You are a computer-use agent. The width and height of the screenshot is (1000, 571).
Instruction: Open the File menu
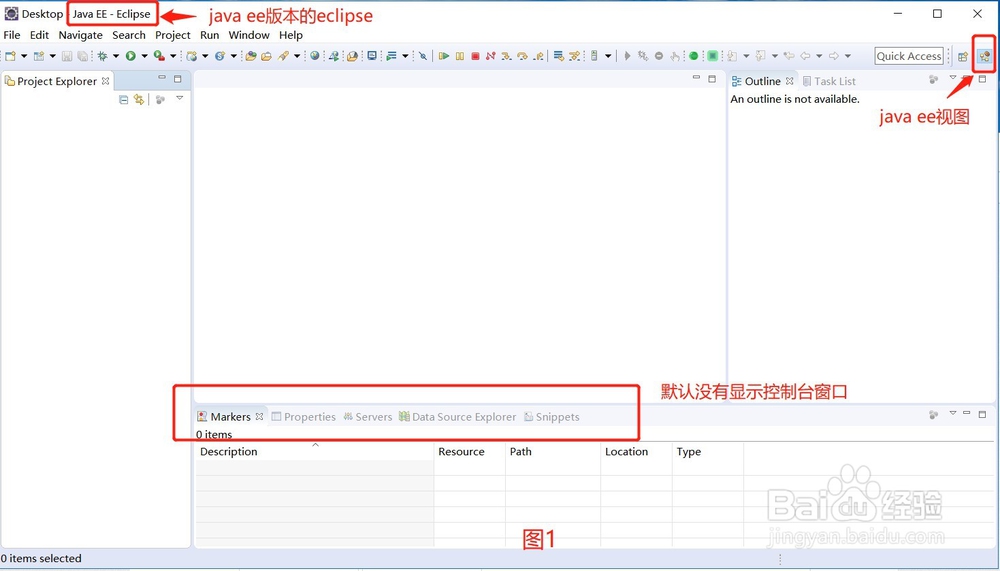[12, 35]
